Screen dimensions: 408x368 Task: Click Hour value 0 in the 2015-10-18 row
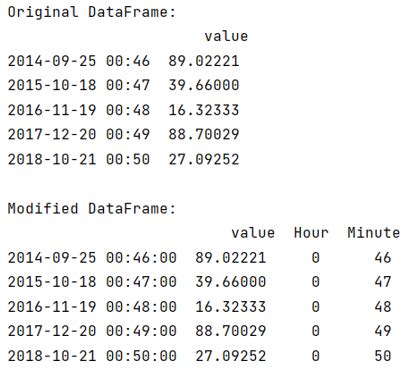tap(316, 282)
